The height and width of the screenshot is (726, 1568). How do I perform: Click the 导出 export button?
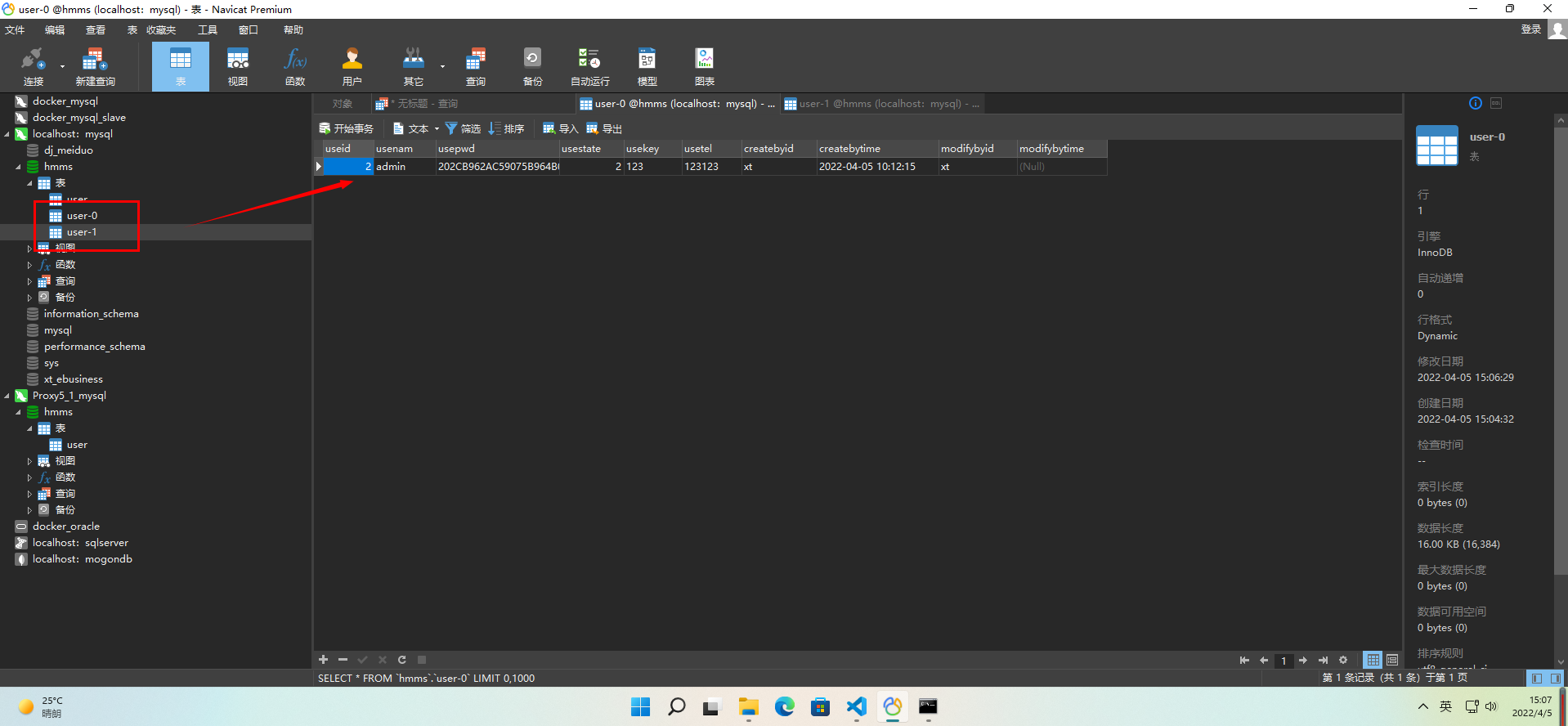[604, 128]
